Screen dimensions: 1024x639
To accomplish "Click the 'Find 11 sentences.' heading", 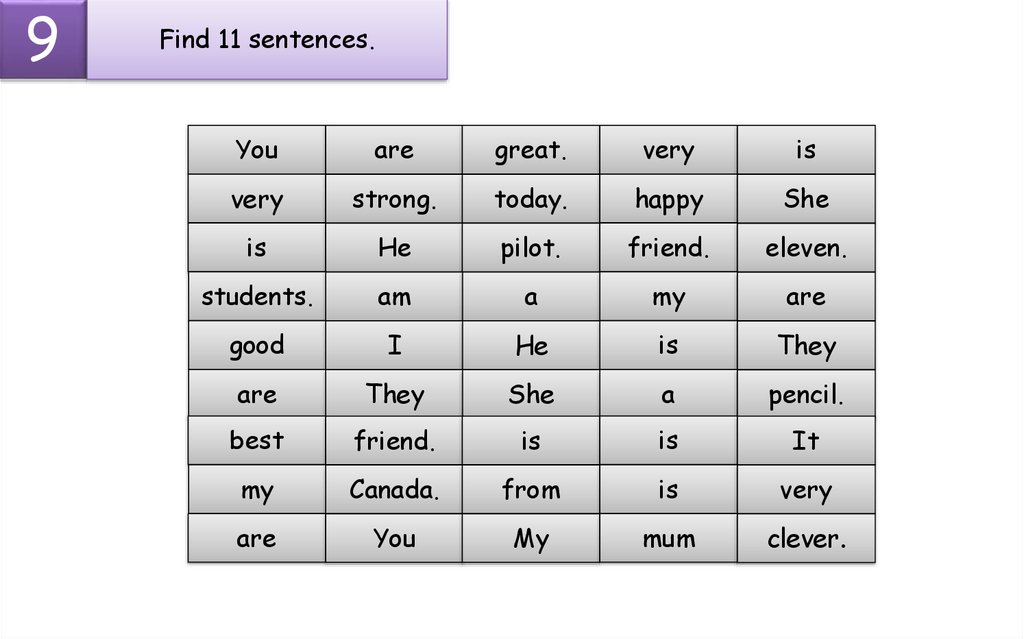I will pyautogui.click(x=266, y=41).
